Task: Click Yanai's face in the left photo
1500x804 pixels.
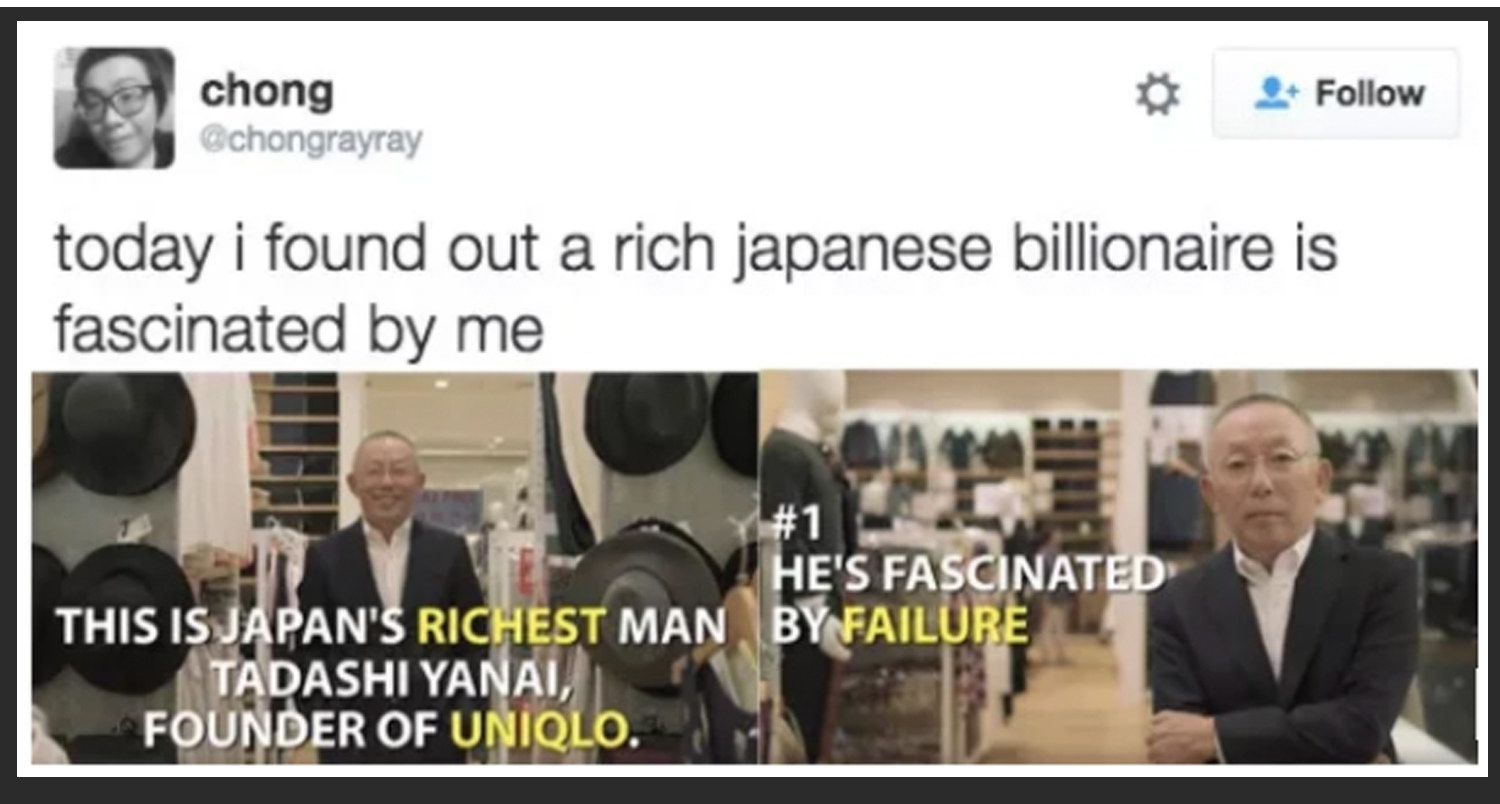Action: (386, 477)
